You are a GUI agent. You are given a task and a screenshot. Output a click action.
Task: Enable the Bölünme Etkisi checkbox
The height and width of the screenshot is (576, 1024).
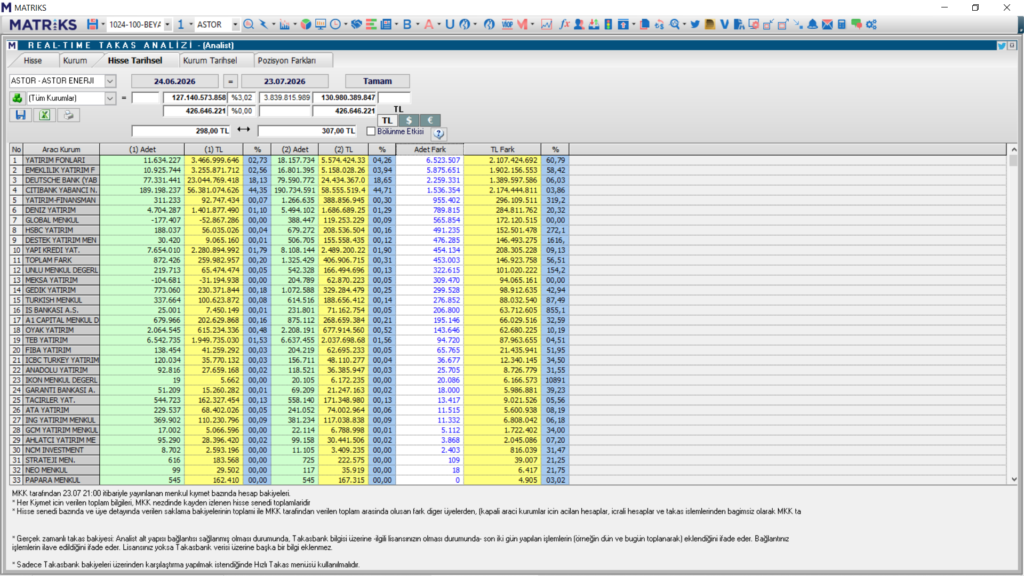pos(371,131)
